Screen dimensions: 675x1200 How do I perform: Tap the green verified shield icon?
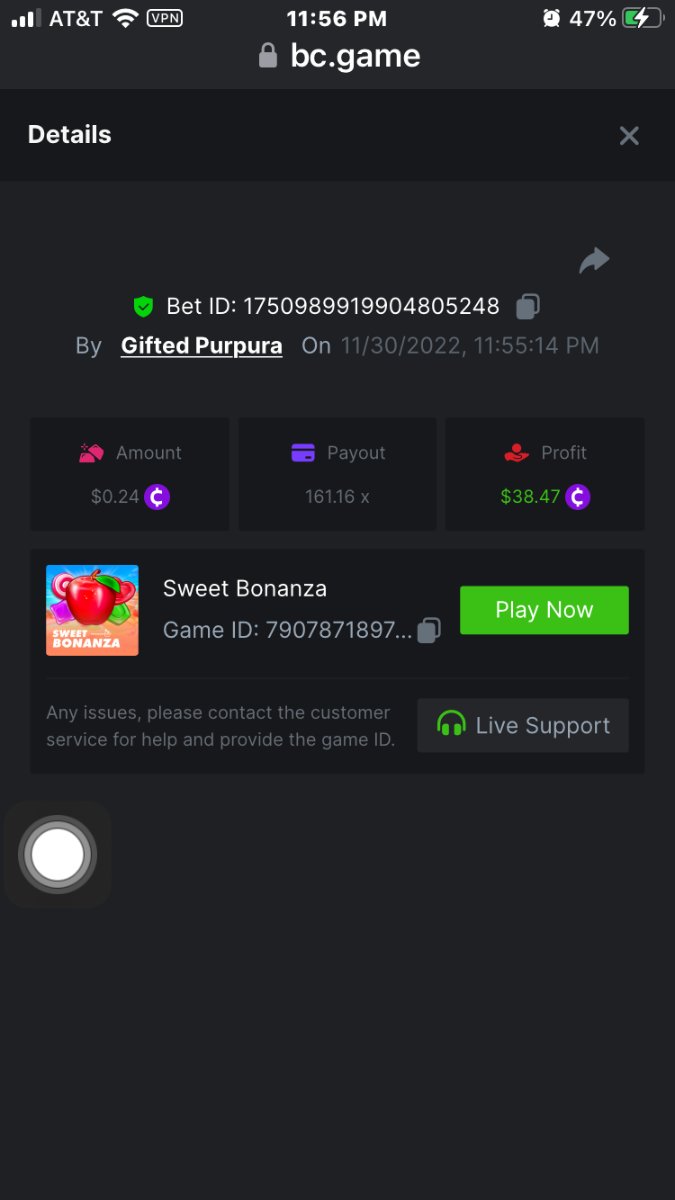coord(143,306)
